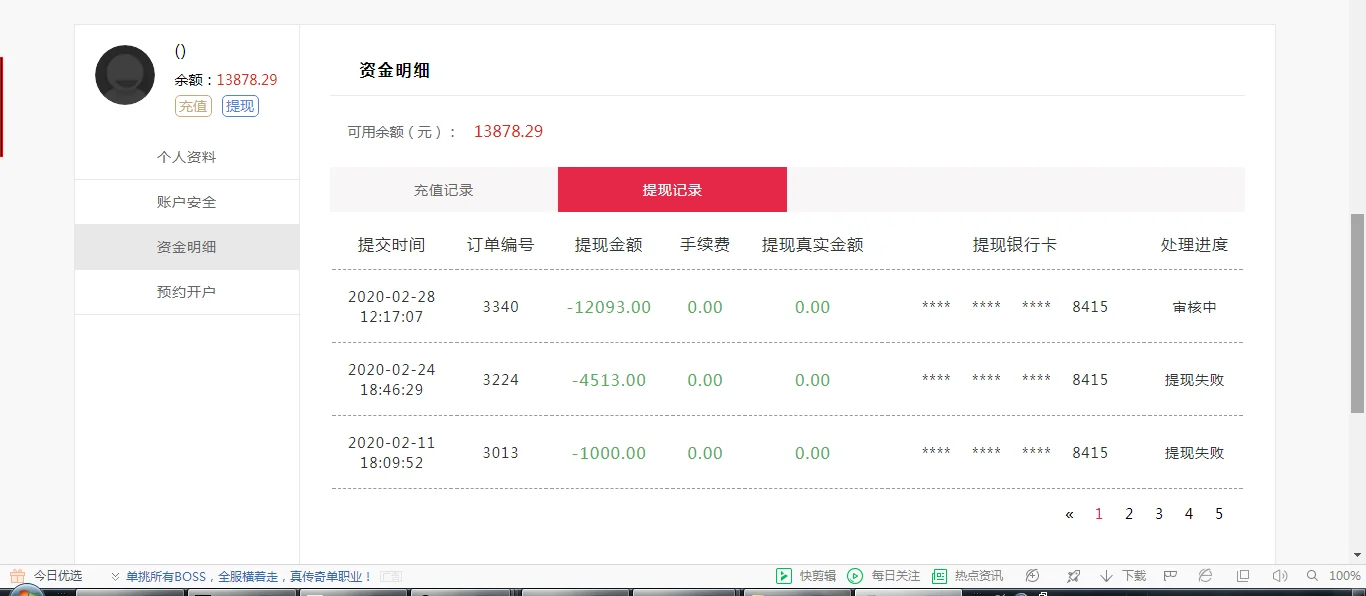Go to pagination page 5
1366x596 pixels.
tap(1219, 514)
